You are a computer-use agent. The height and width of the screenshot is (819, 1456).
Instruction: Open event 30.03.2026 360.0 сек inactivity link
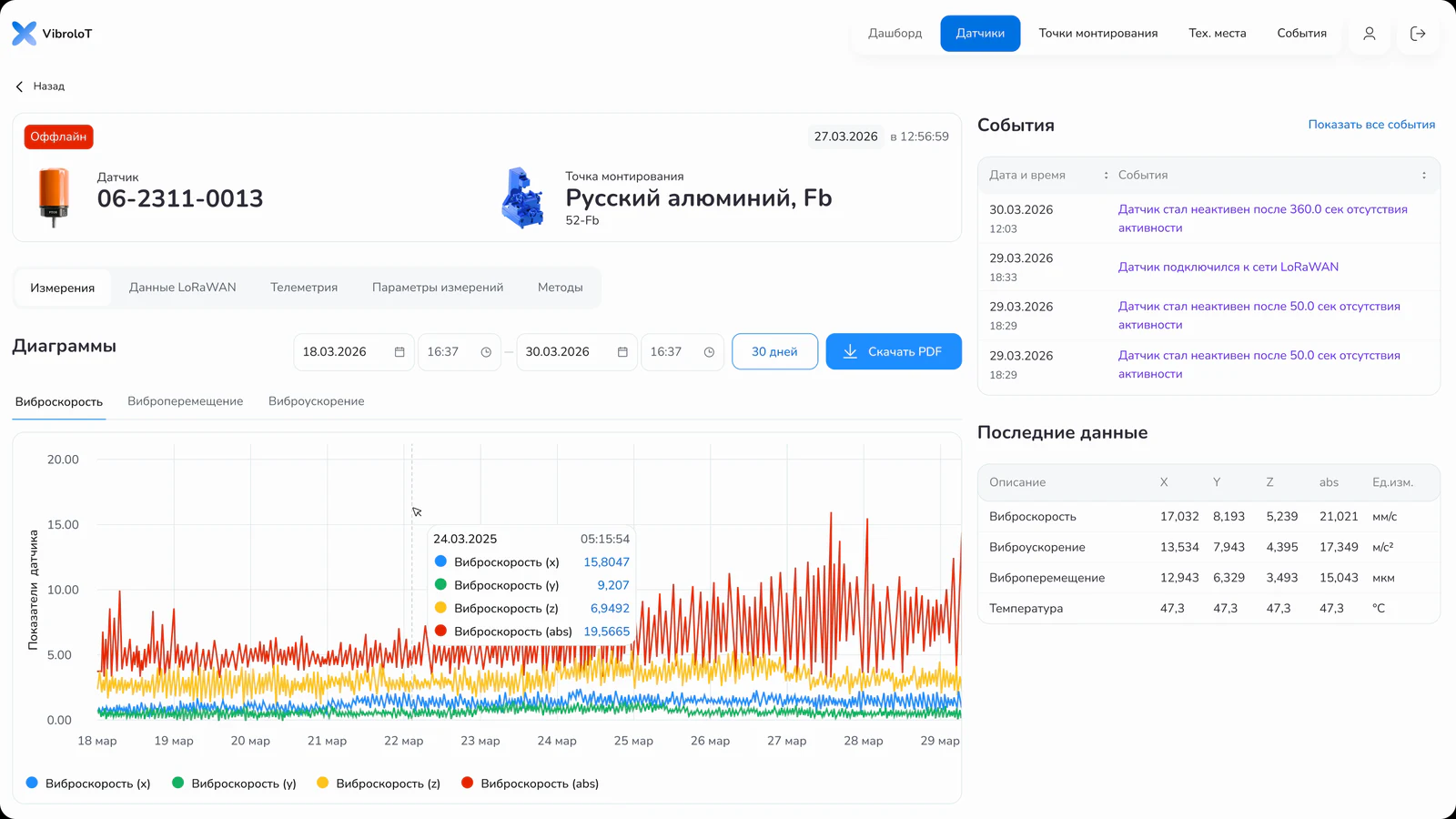[1262, 218]
